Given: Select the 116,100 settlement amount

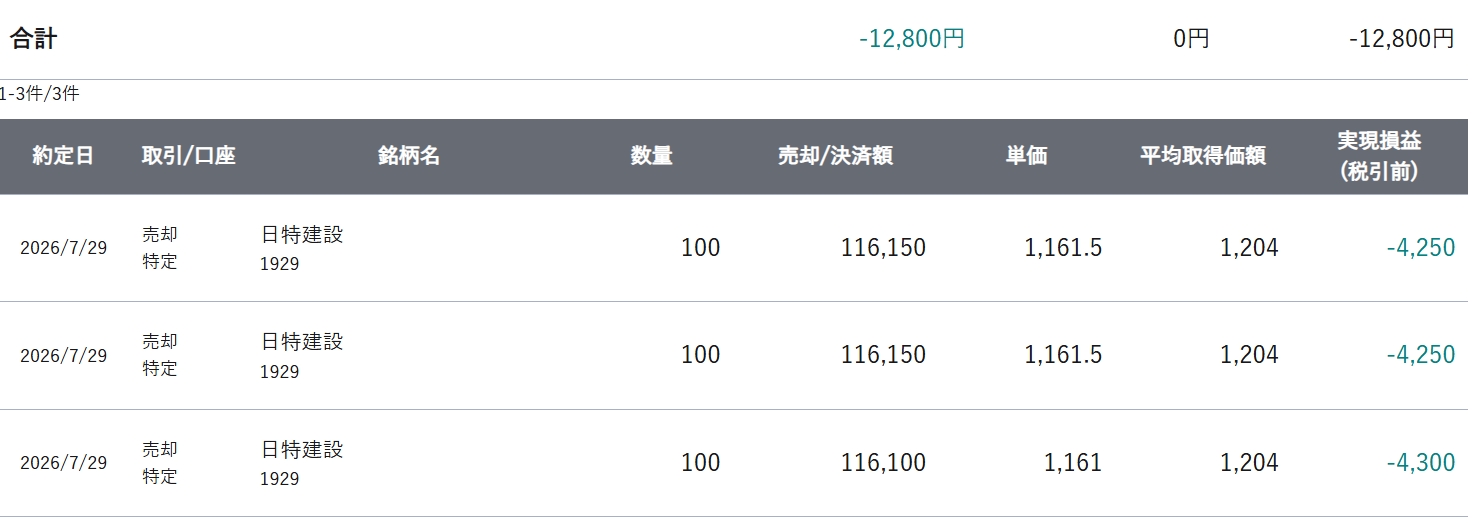Looking at the screenshot, I should click(x=884, y=463).
